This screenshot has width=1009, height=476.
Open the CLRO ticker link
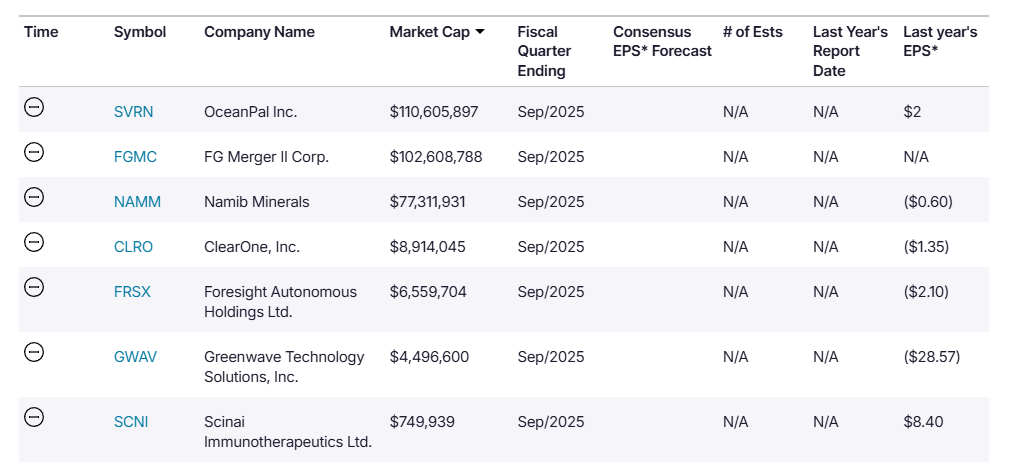[x=134, y=247]
